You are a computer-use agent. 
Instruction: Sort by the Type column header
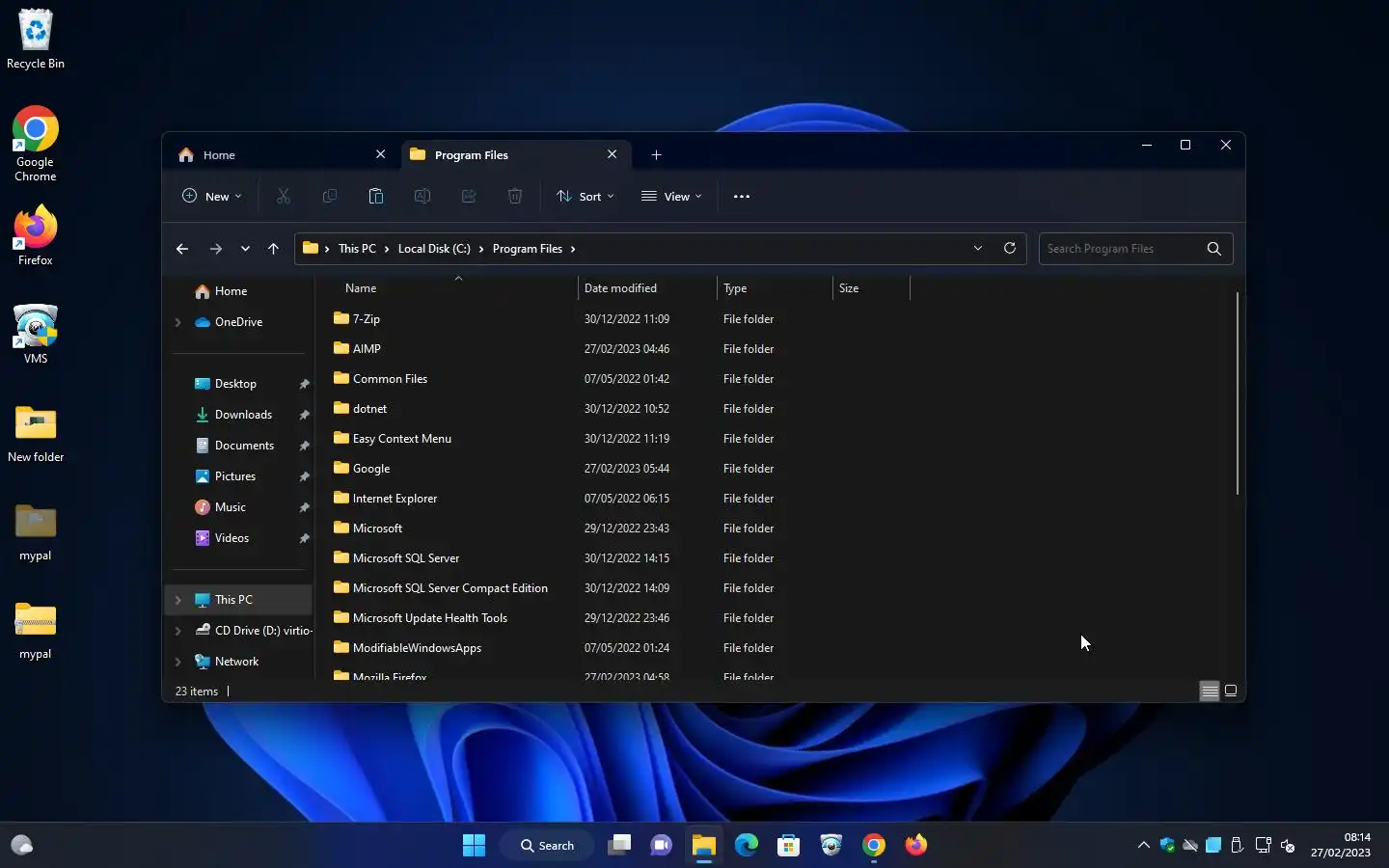tap(775, 288)
